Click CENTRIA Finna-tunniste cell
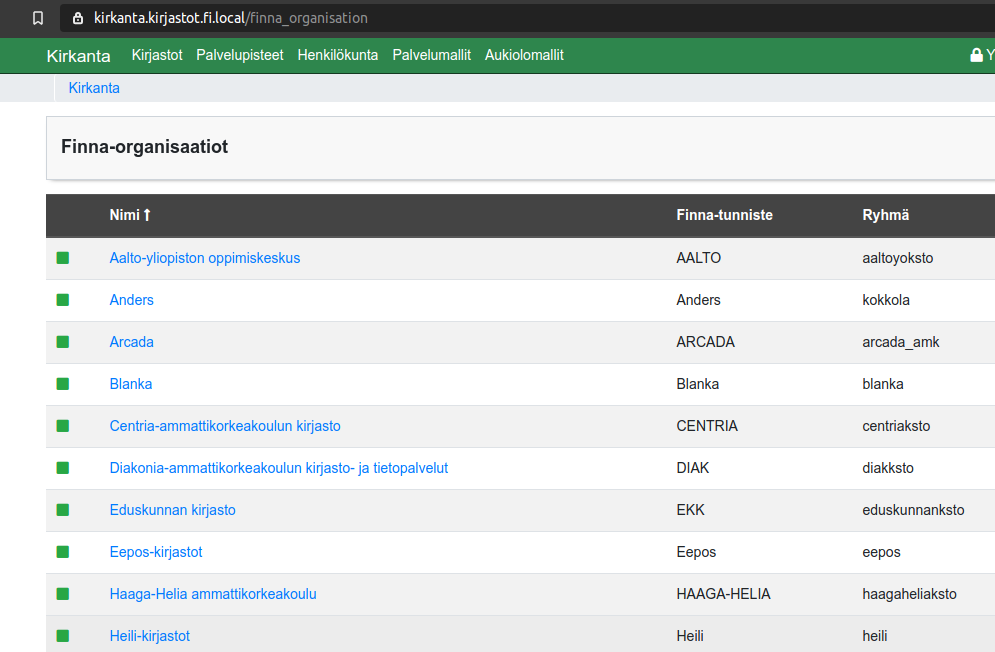 click(x=707, y=425)
